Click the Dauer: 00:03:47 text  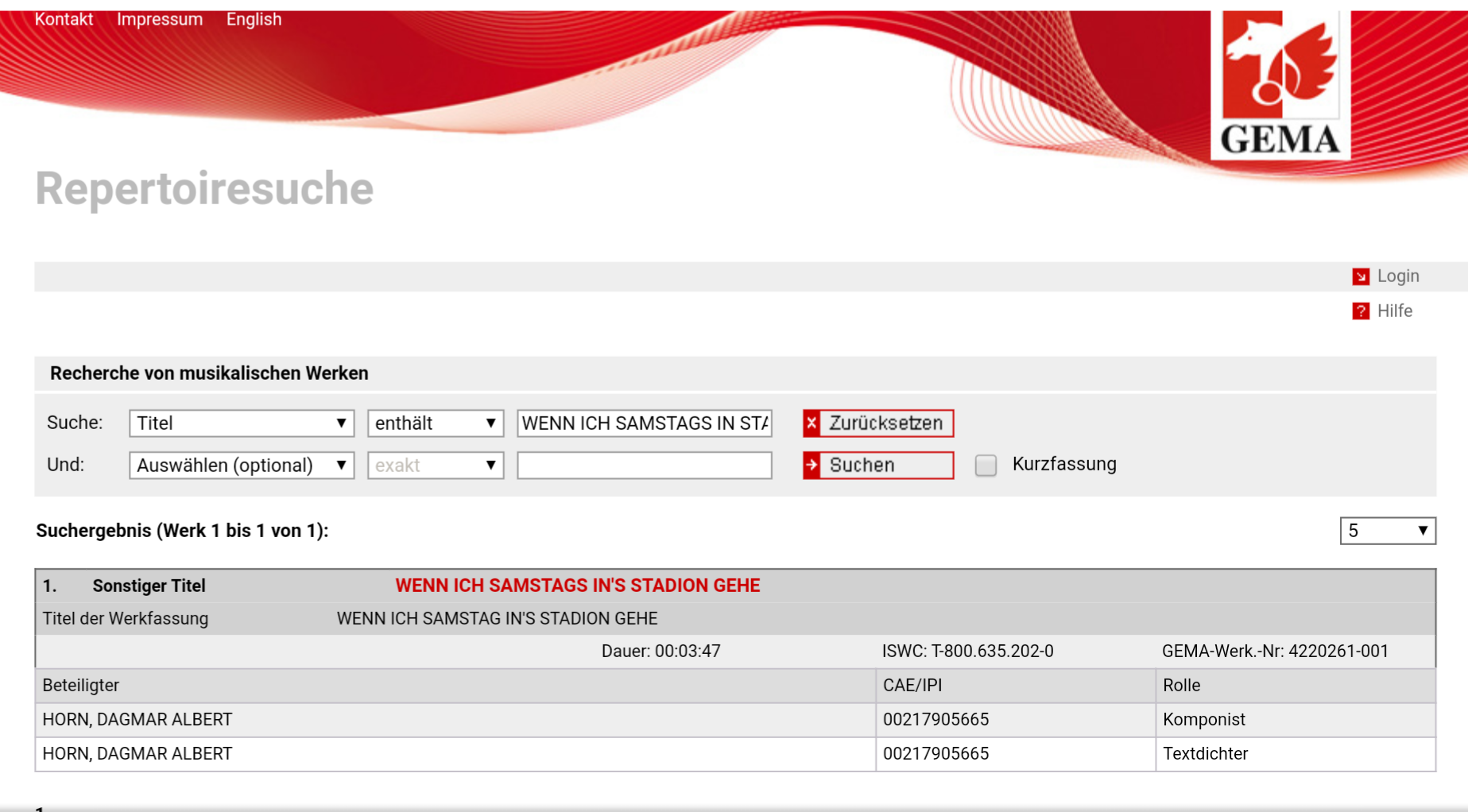(x=661, y=652)
